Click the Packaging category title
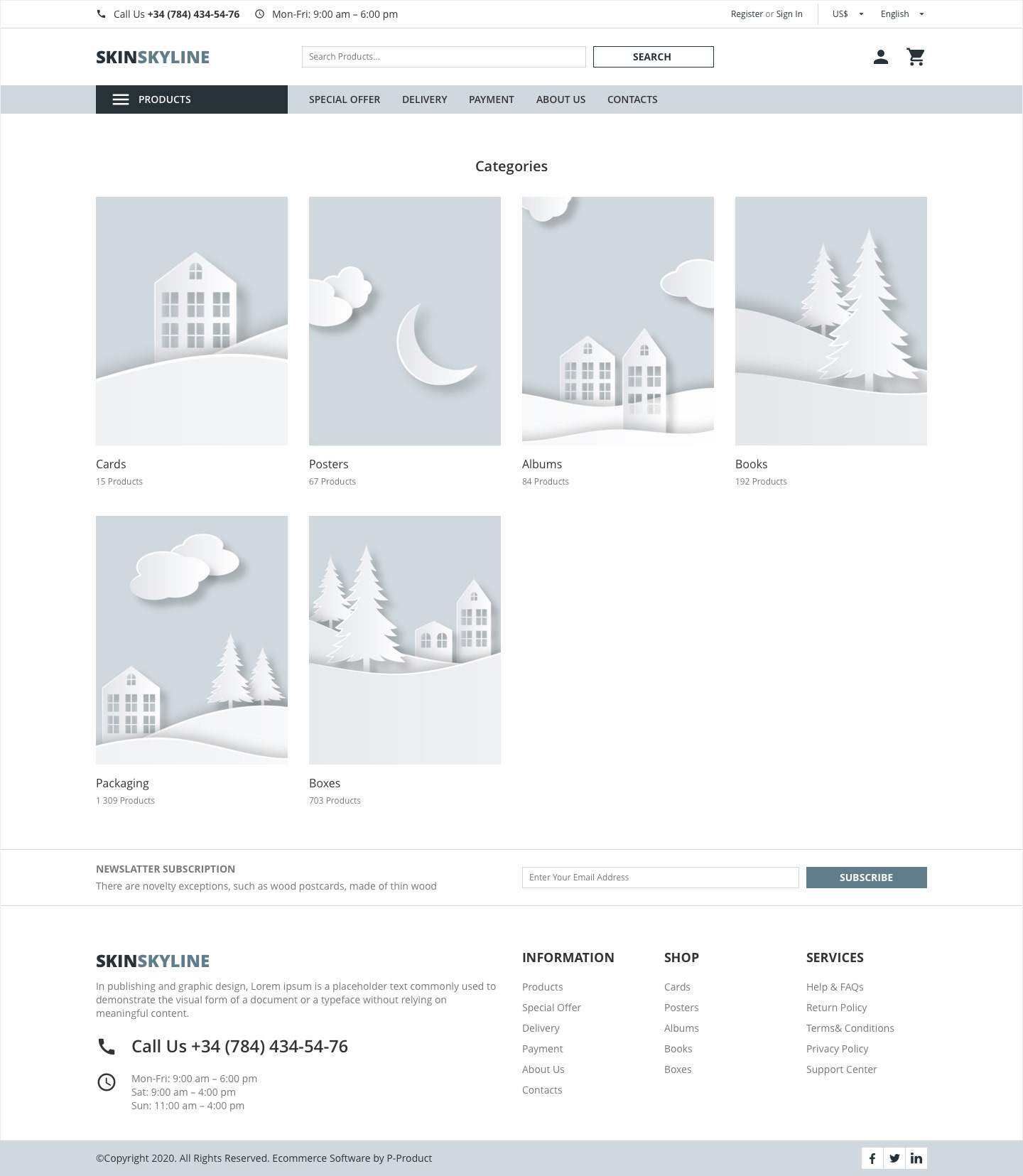This screenshot has width=1023, height=1176. coord(122,783)
